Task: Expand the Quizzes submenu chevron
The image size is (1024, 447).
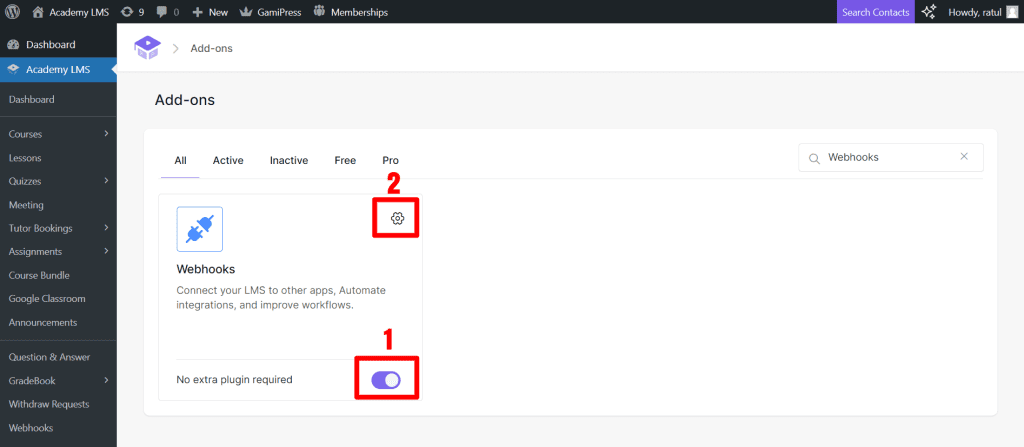Action: point(106,180)
